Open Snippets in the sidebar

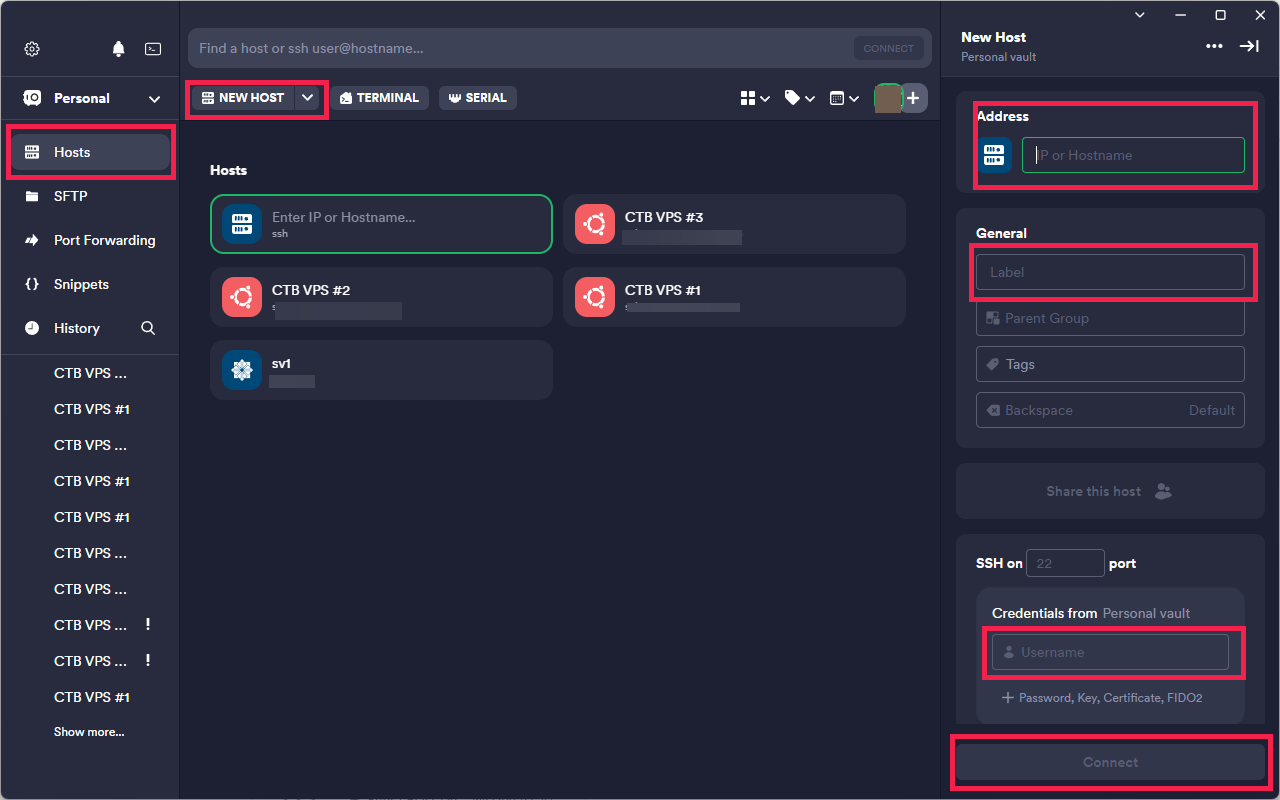tap(81, 284)
